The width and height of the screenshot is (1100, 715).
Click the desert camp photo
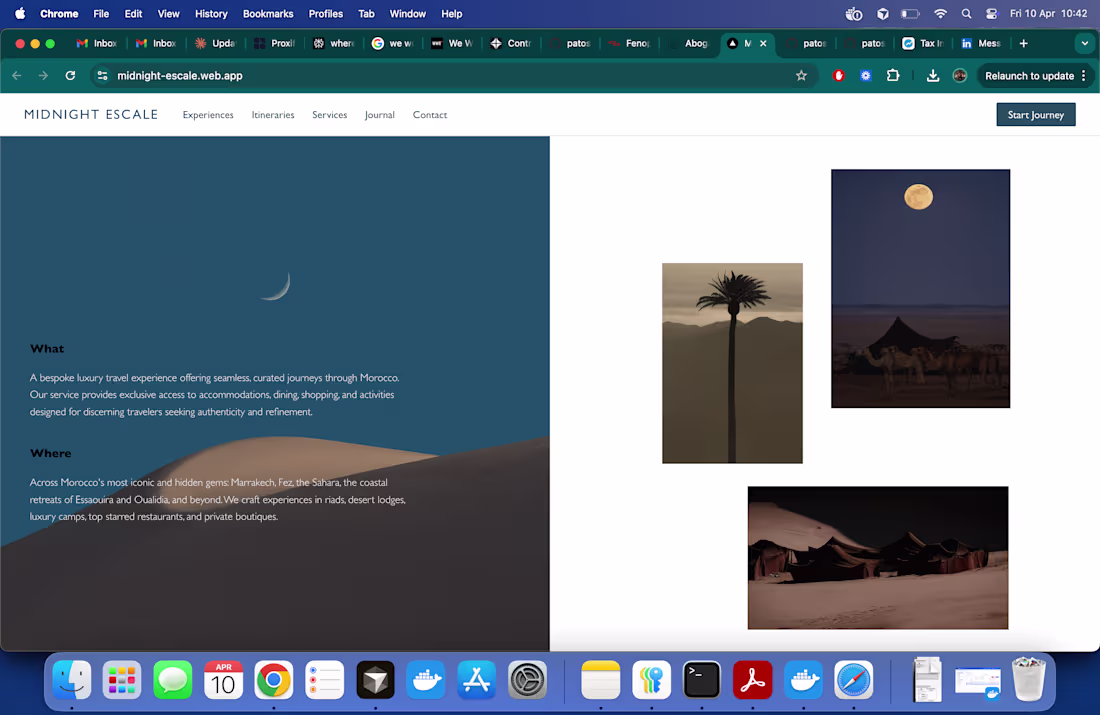point(877,558)
